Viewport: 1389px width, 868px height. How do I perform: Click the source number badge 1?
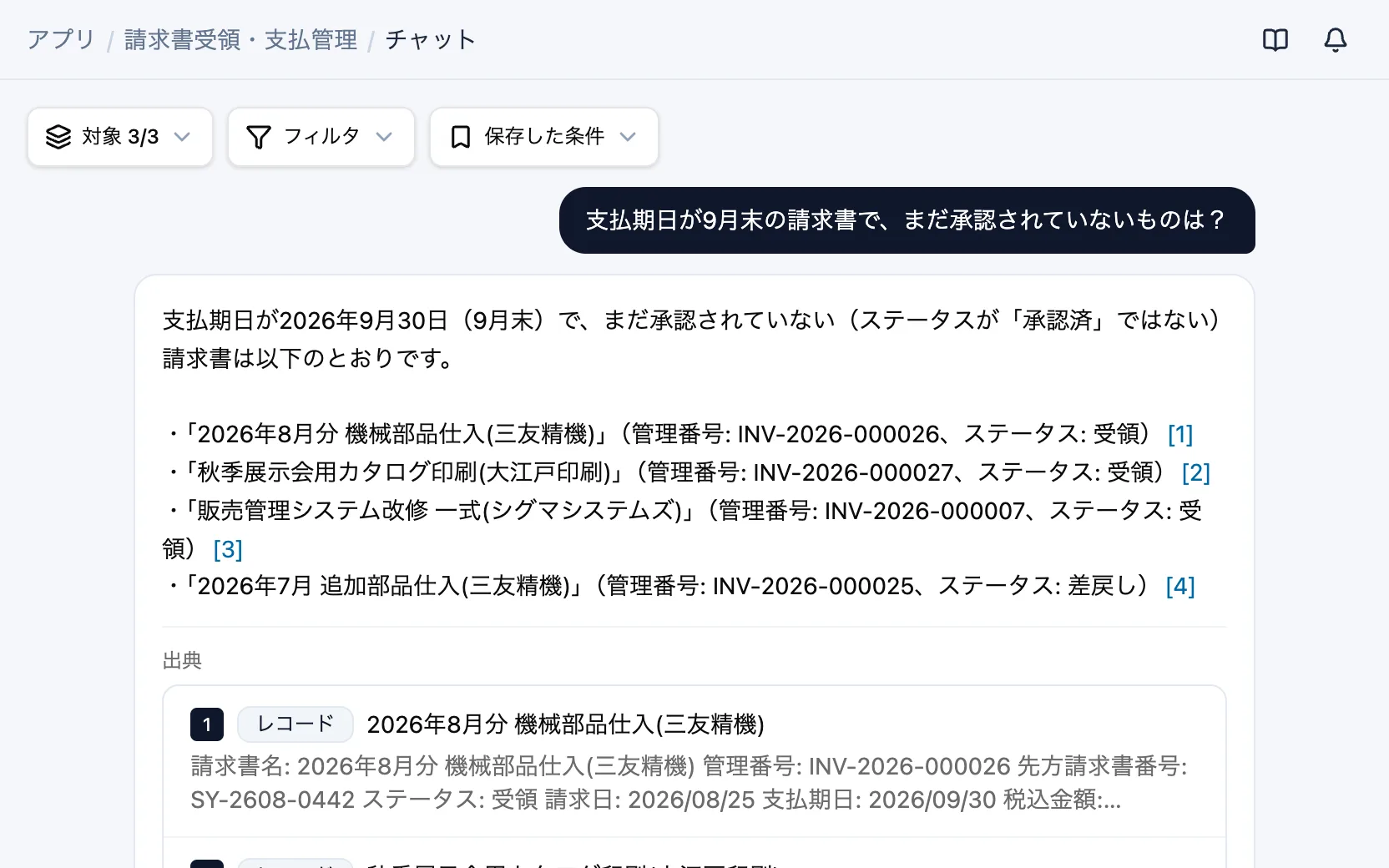point(207,724)
